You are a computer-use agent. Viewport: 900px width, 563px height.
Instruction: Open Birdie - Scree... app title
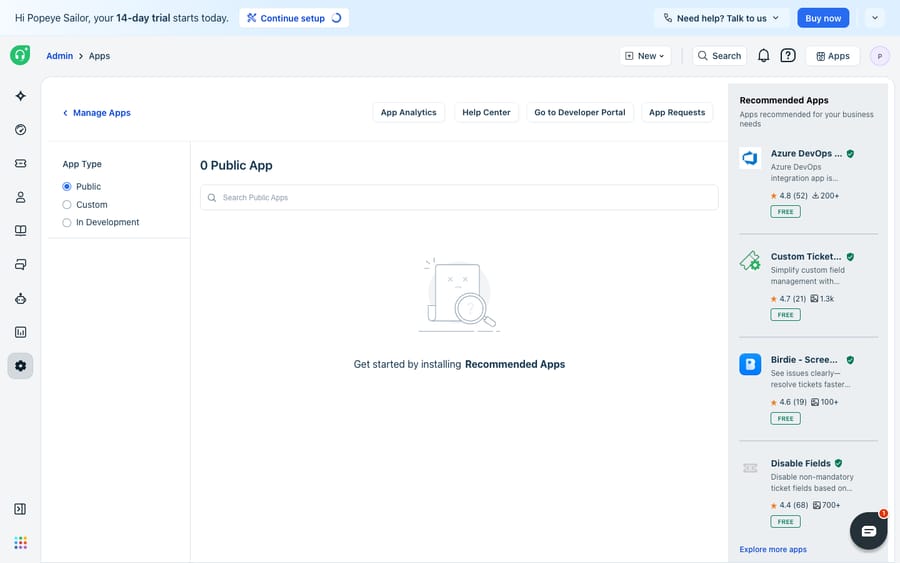pyautogui.click(x=804, y=360)
